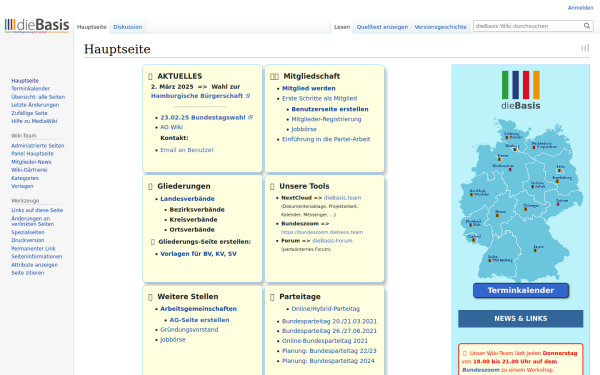This screenshot has height=375, width=600.
Task: Open Online/Hybrid-Parteitag link
Action: click(x=326, y=309)
